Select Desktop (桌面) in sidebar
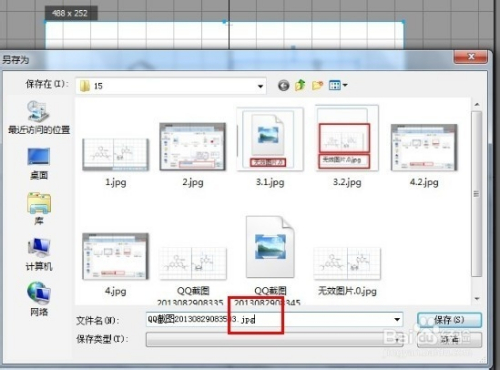Viewport: 500px width, 370px height. (39, 163)
